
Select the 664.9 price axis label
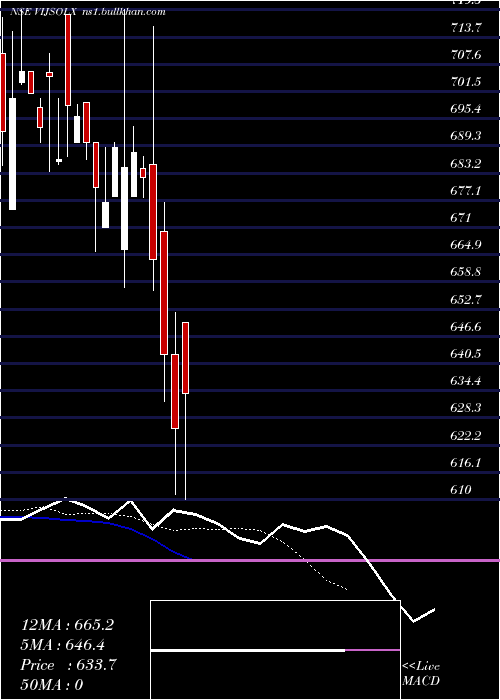coord(466,245)
